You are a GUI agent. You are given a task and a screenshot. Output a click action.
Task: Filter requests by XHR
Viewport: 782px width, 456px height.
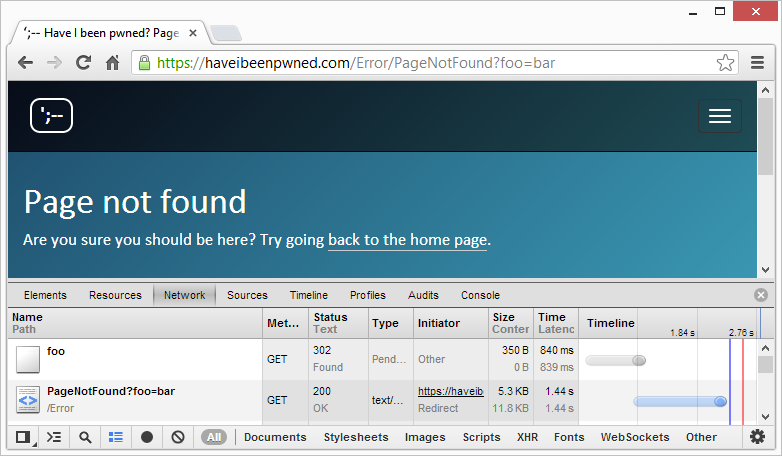[527, 438]
